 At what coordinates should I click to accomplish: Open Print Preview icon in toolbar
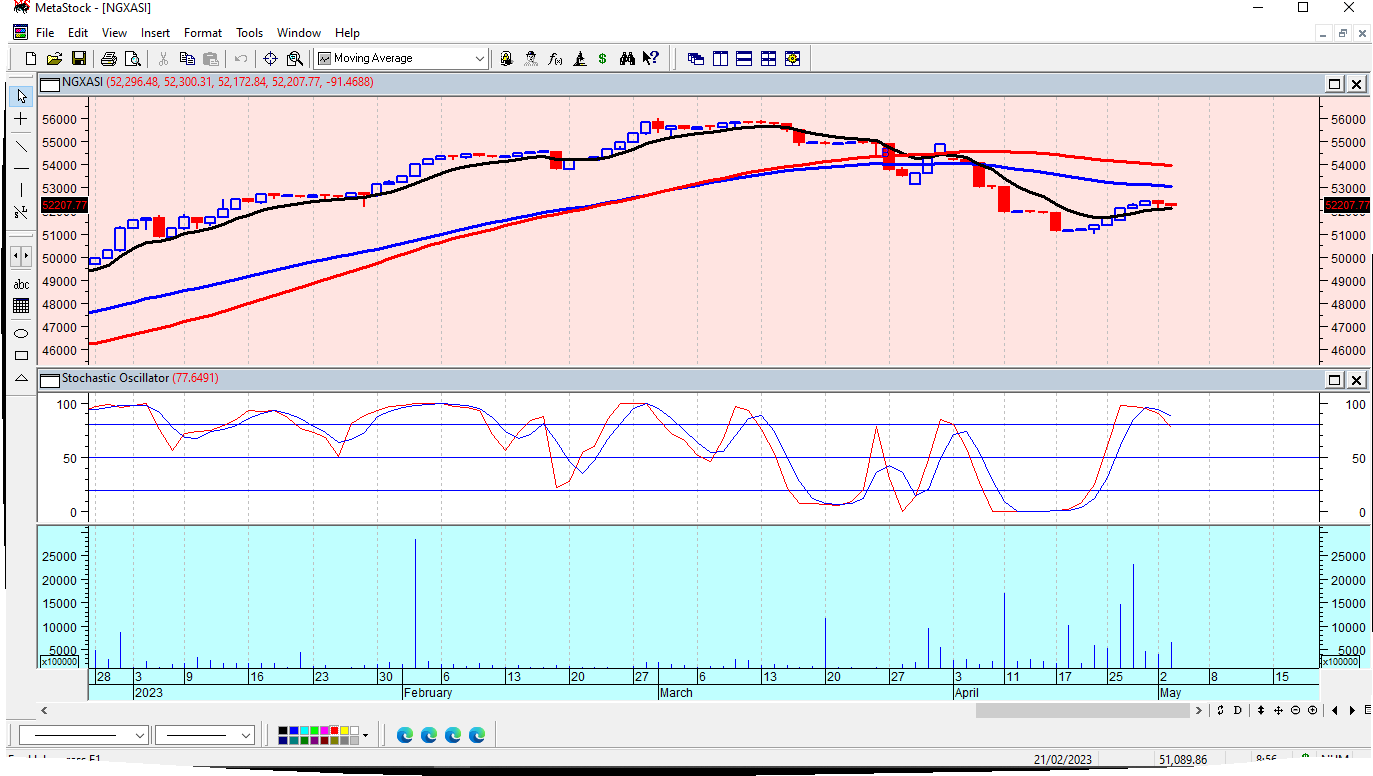pos(133,59)
